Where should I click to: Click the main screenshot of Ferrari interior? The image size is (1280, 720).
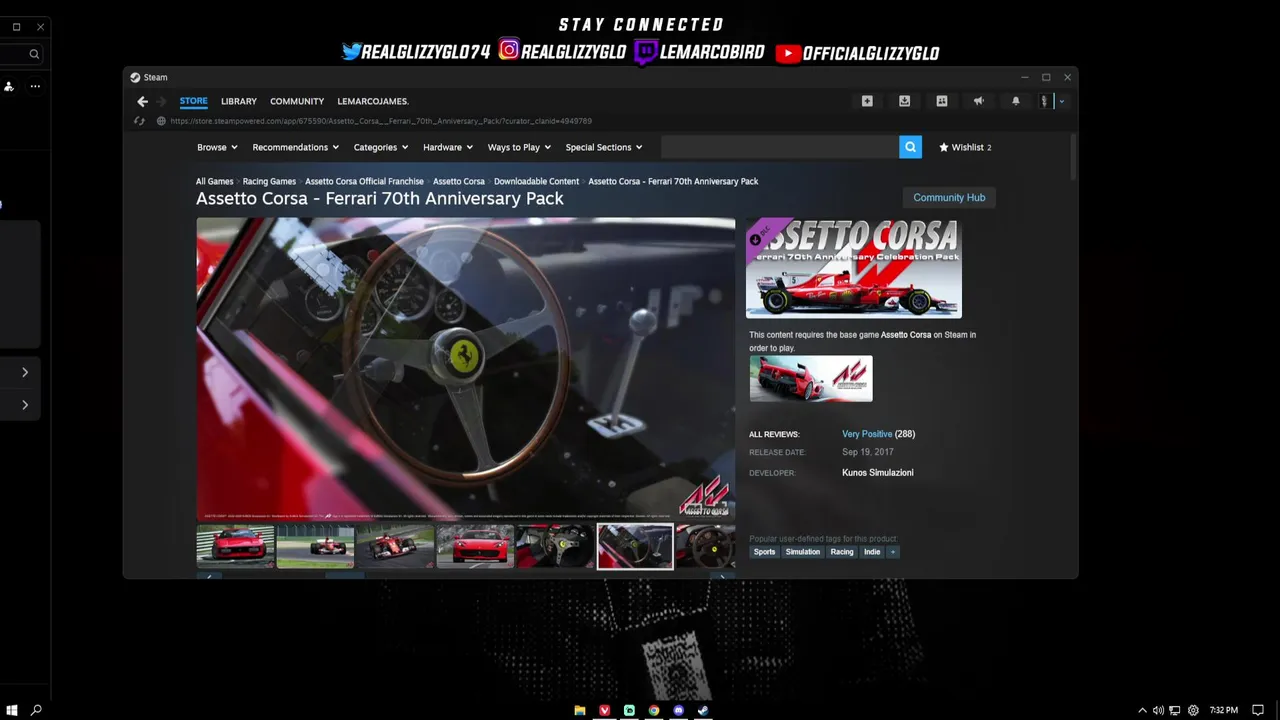coord(465,369)
